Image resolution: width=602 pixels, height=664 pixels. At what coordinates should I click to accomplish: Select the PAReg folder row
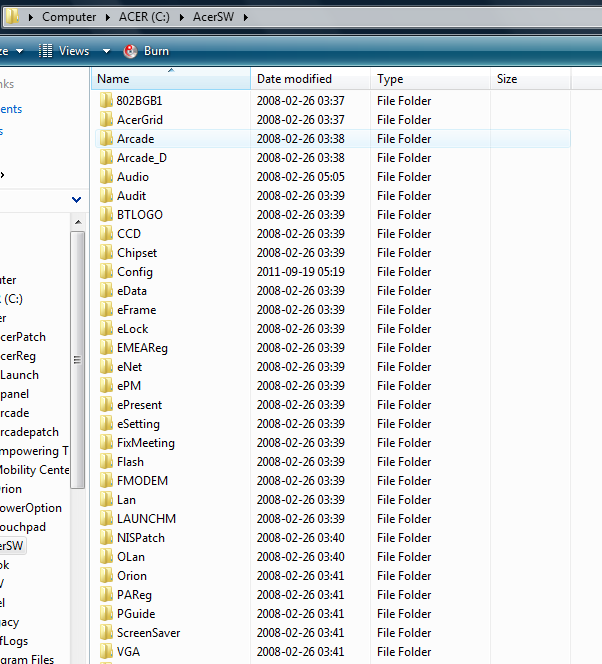[333, 595]
